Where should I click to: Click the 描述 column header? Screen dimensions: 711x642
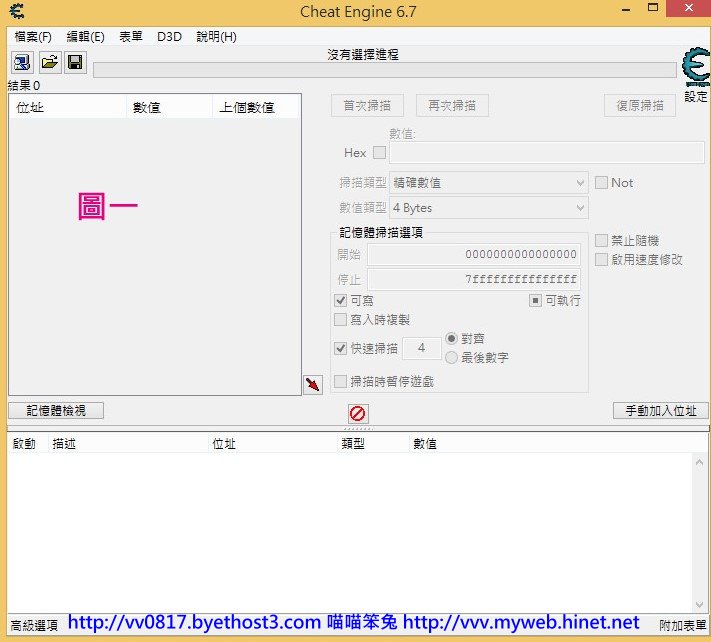[128, 443]
